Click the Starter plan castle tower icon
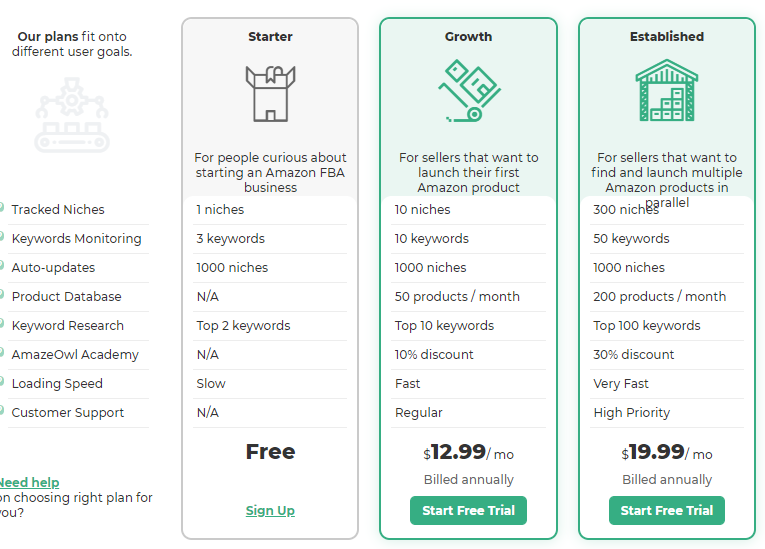 click(x=270, y=94)
